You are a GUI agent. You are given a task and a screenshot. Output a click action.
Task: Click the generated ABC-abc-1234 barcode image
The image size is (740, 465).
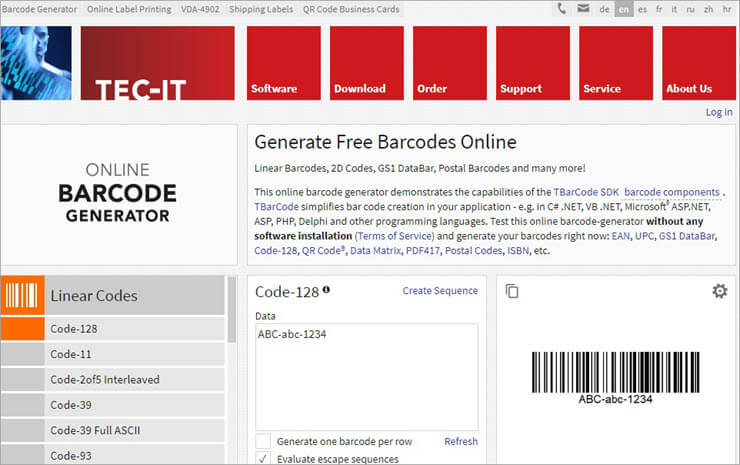click(615, 378)
